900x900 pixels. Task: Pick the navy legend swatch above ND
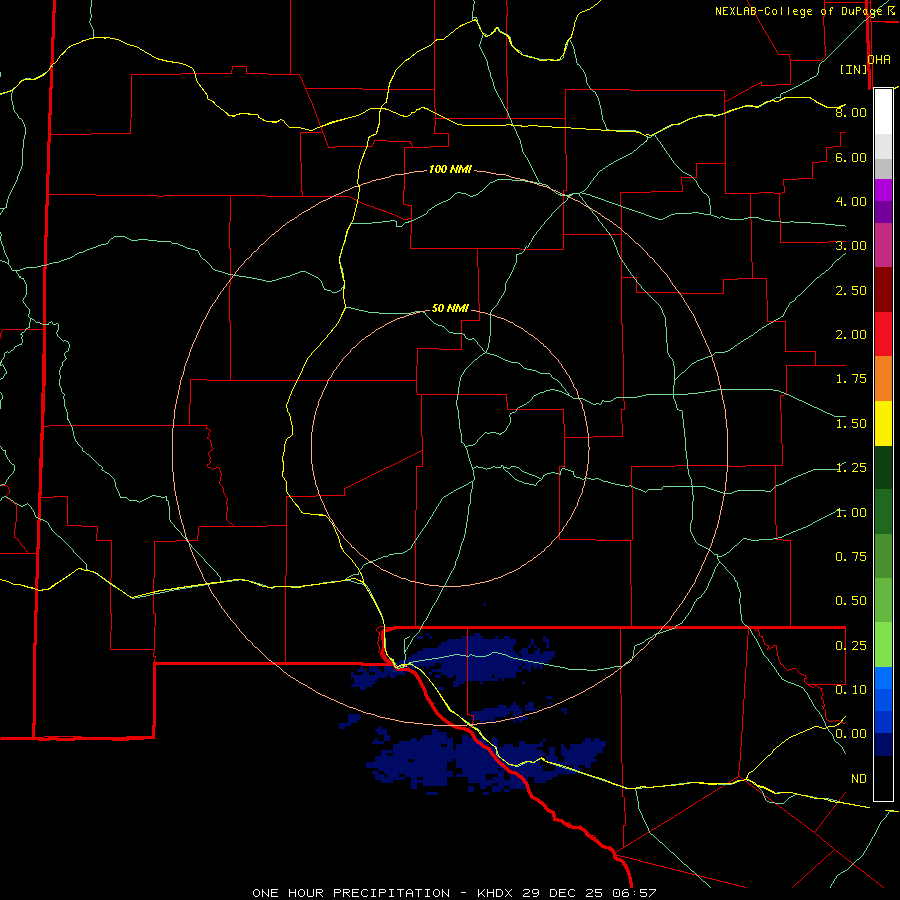click(x=883, y=745)
